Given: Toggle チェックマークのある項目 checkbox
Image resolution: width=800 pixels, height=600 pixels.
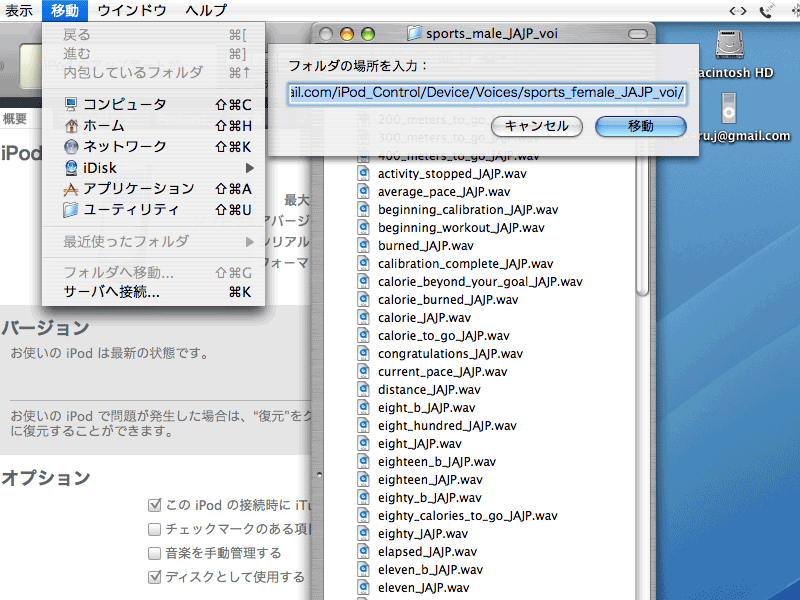Looking at the screenshot, I should click(x=154, y=529).
